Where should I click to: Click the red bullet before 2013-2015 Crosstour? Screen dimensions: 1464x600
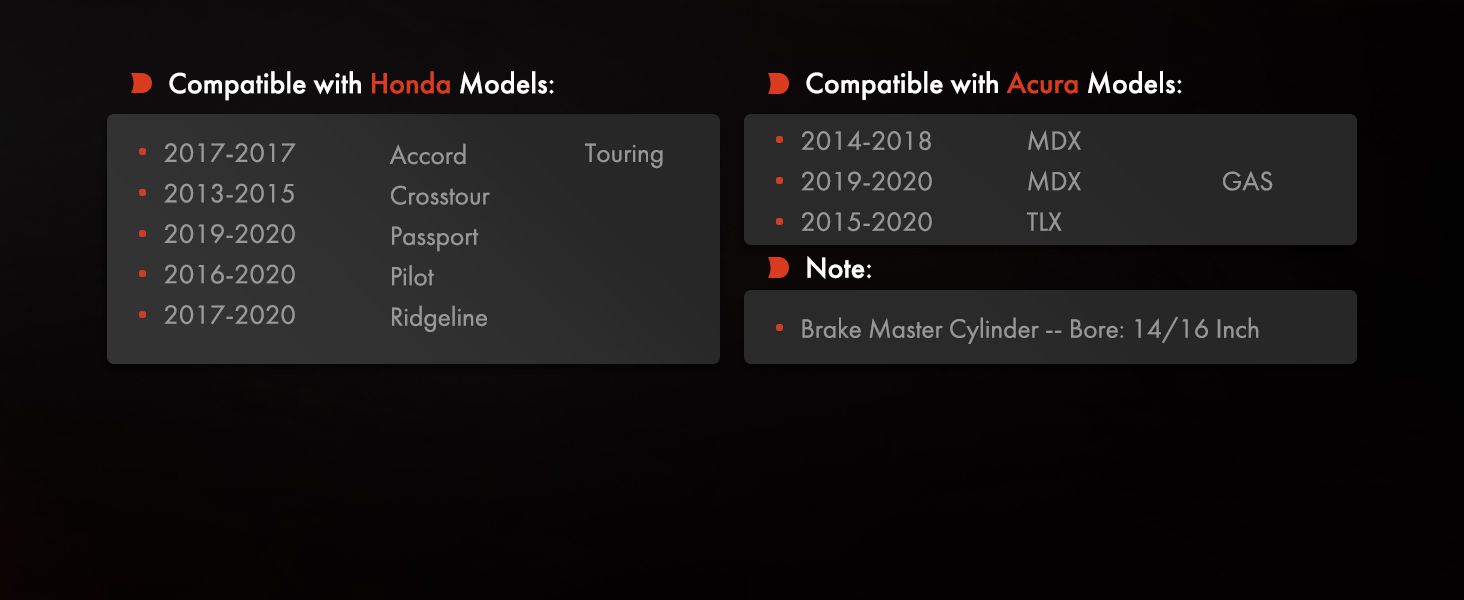pos(142,192)
